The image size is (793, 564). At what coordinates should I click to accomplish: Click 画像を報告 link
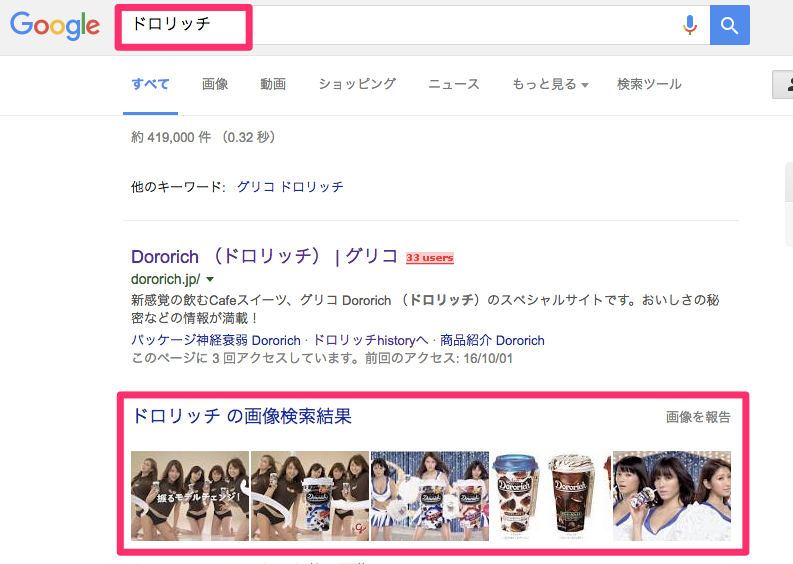(x=698, y=417)
